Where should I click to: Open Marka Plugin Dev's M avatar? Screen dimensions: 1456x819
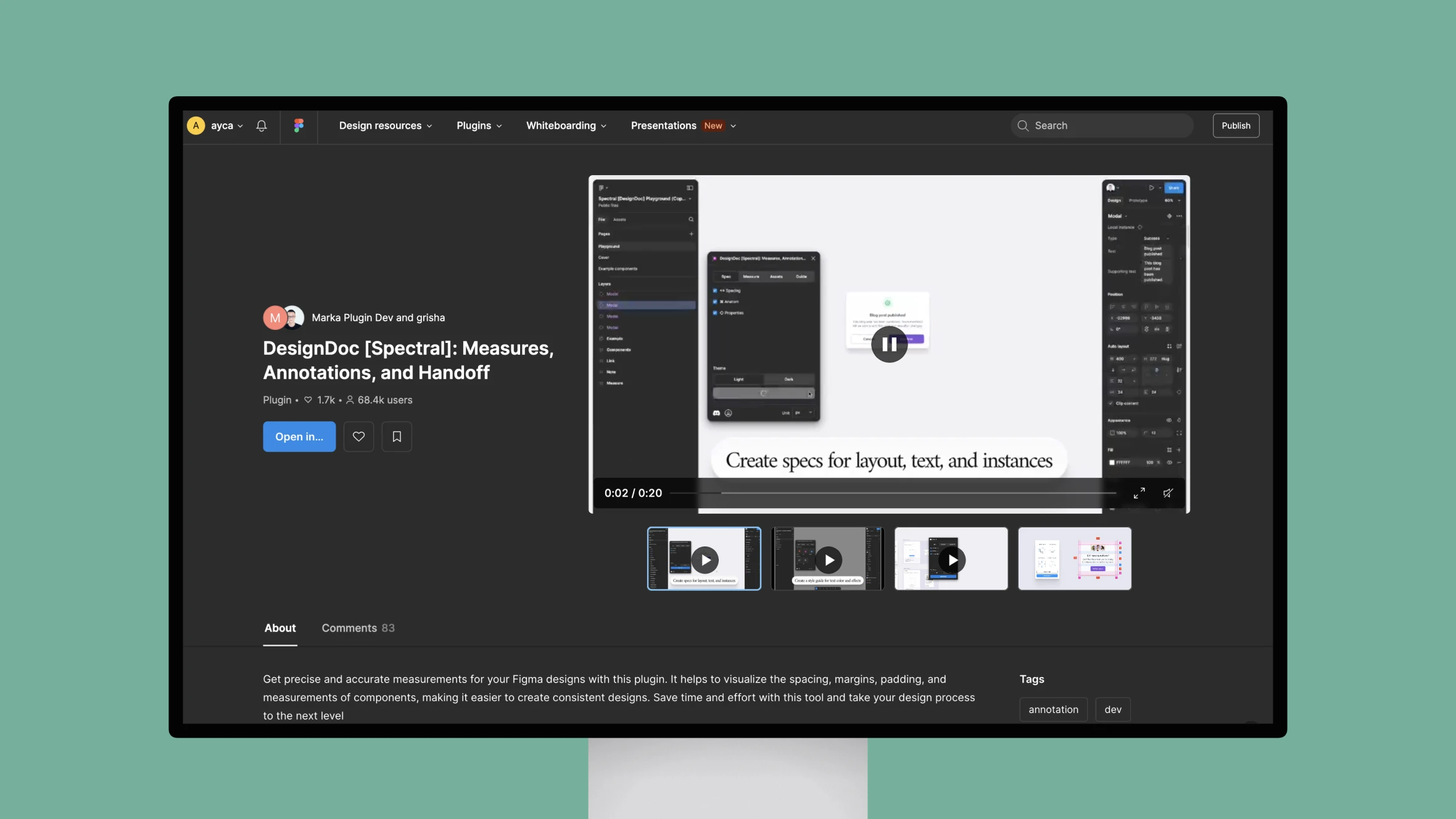pyautogui.click(x=275, y=318)
